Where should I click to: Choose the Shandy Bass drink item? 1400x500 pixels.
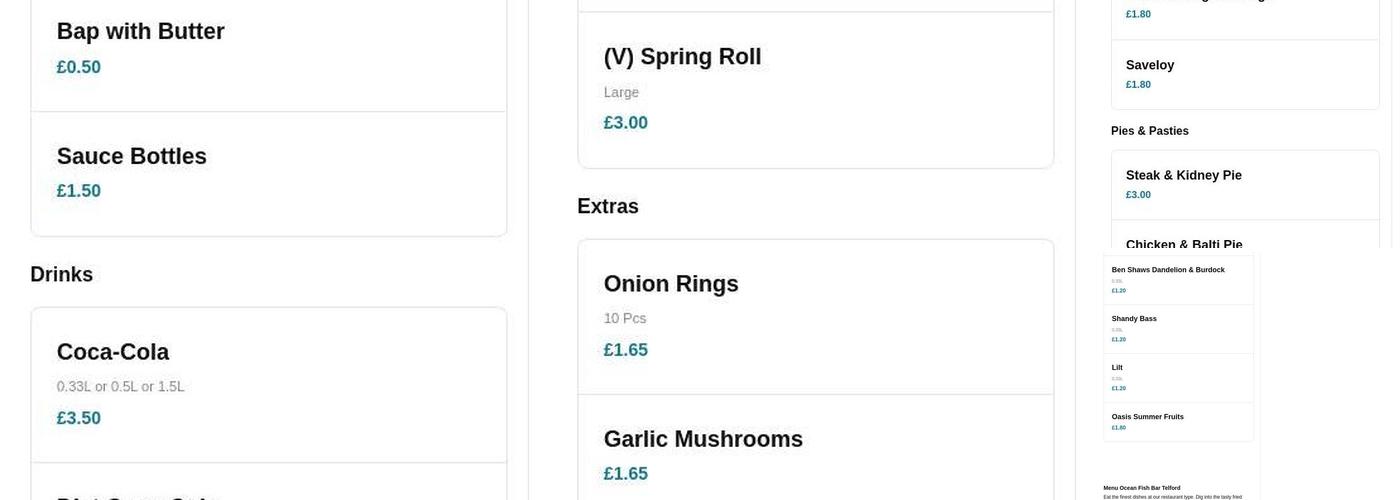pos(1178,329)
